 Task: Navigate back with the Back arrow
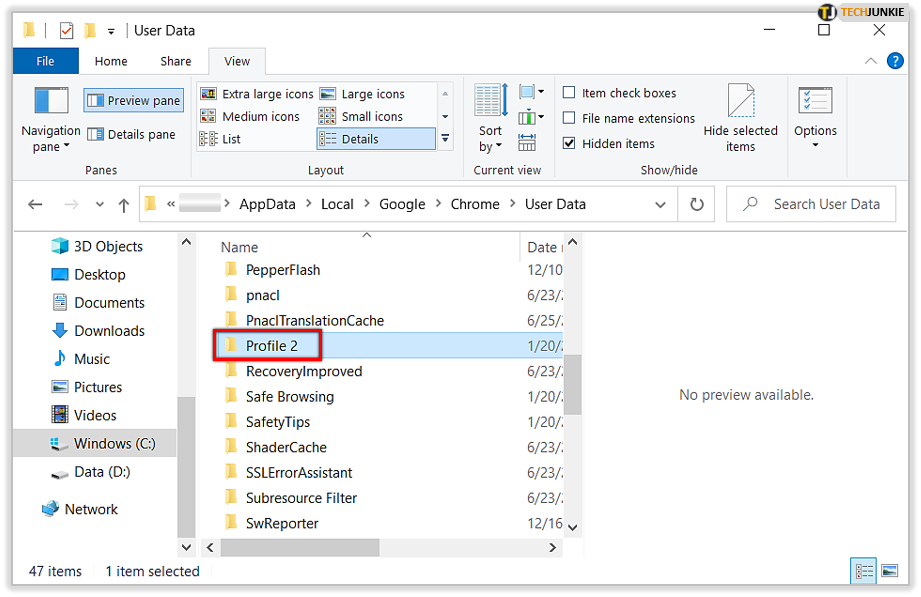point(35,204)
